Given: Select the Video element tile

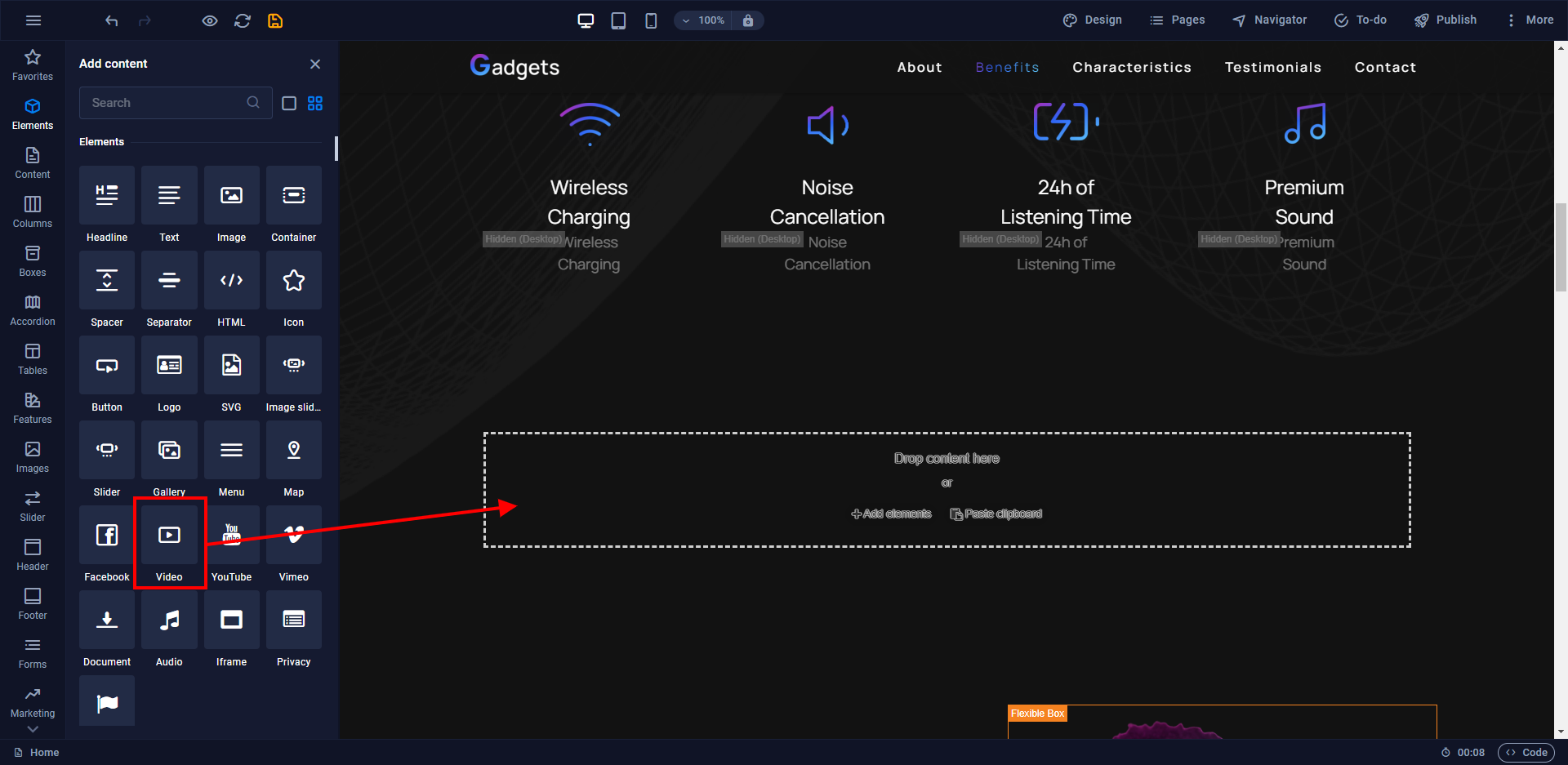Looking at the screenshot, I should coord(169,536).
